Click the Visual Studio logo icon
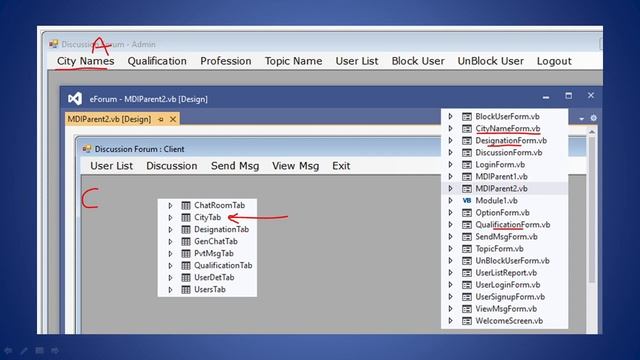This screenshot has width=640, height=360. 75,98
